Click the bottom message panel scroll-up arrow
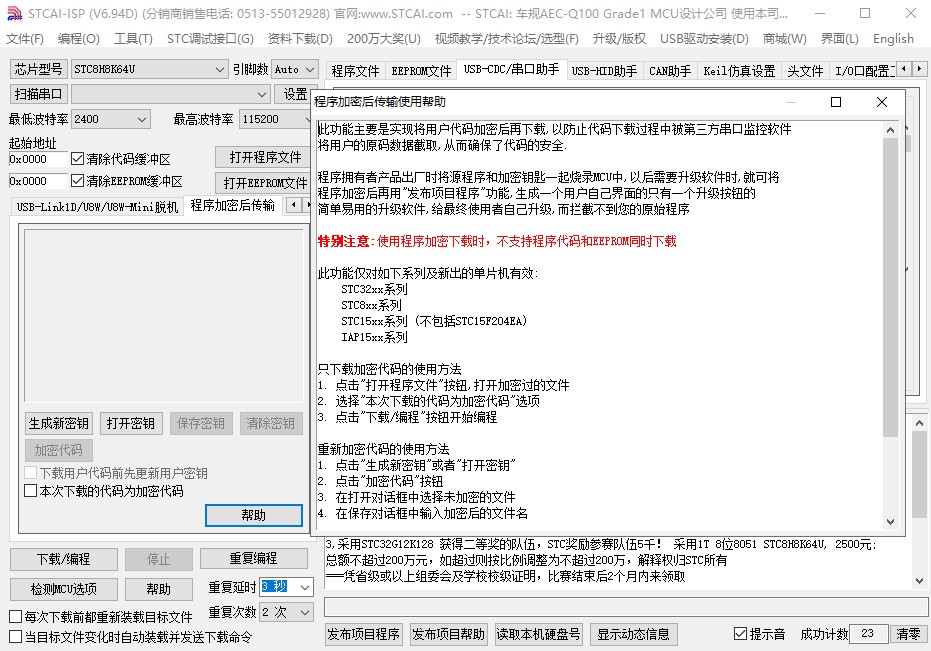 point(919,423)
